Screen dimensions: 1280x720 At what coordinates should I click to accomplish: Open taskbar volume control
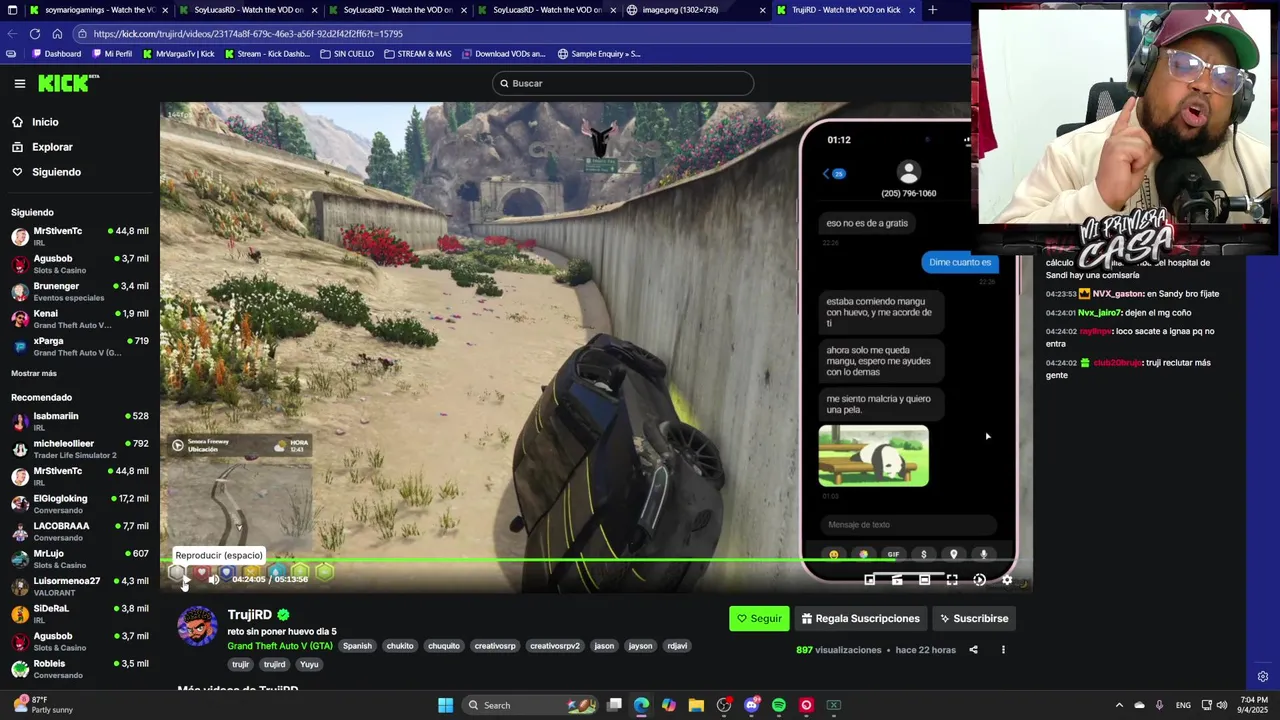[1223, 705]
